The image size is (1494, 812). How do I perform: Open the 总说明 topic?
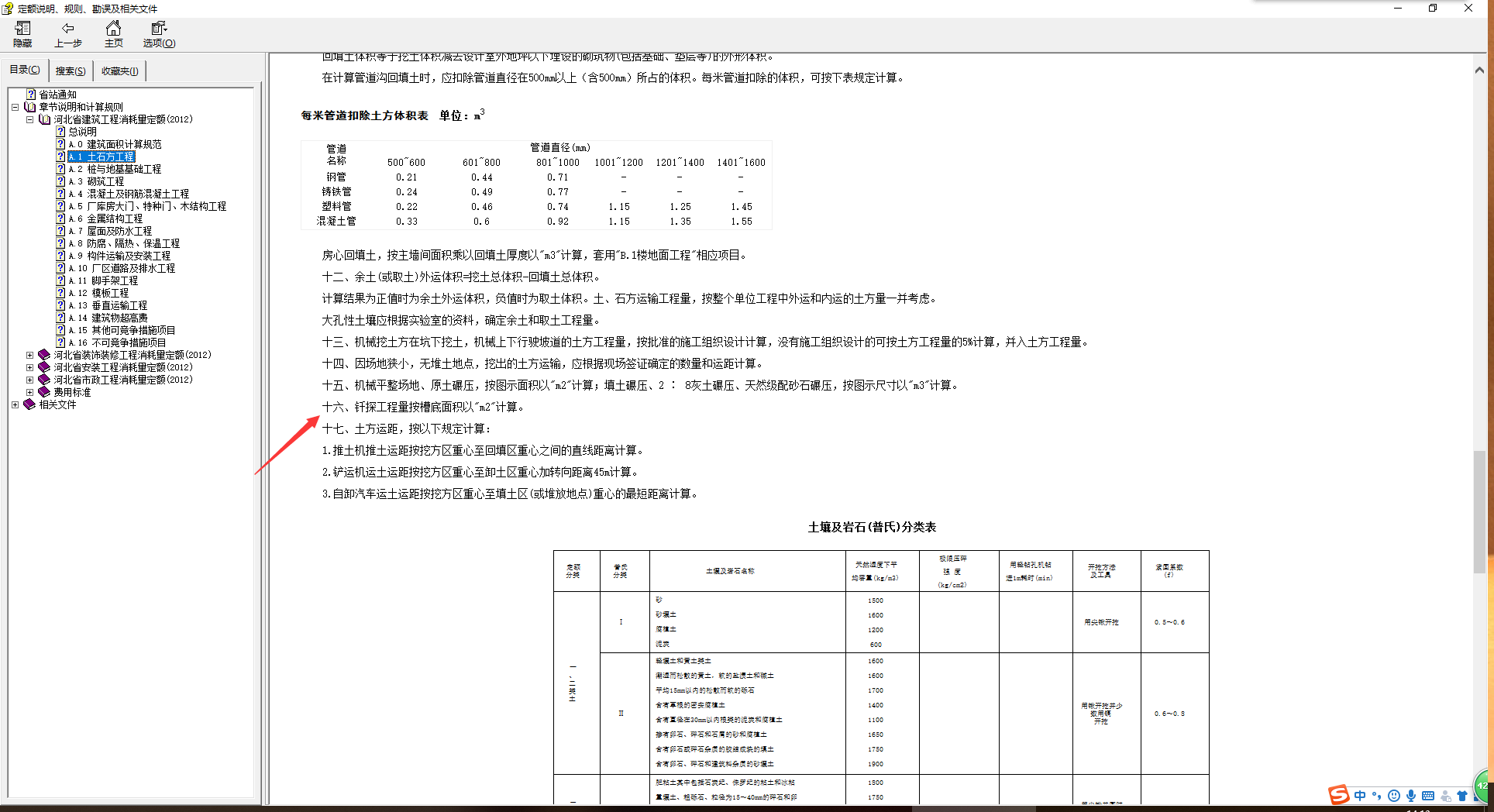(x=83, y=132)
